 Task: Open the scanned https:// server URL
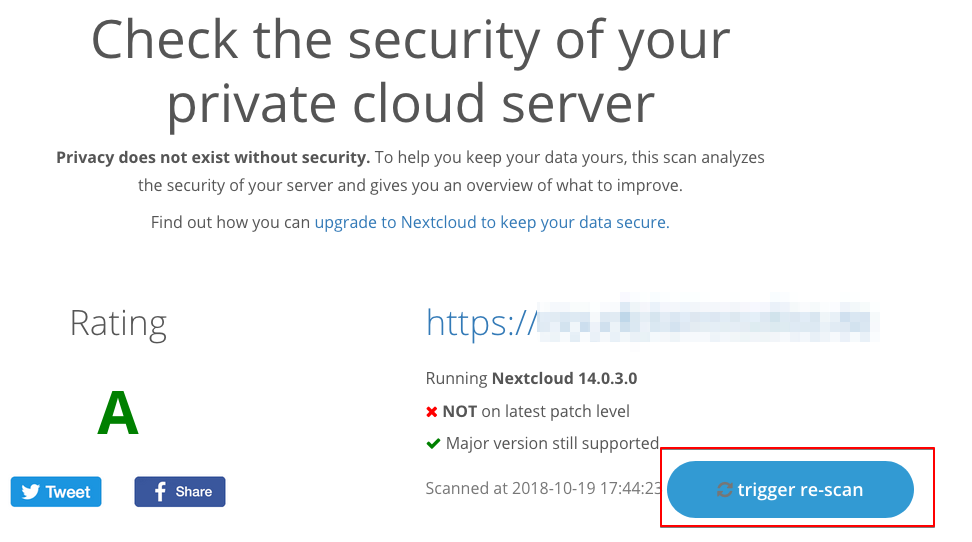652,322
